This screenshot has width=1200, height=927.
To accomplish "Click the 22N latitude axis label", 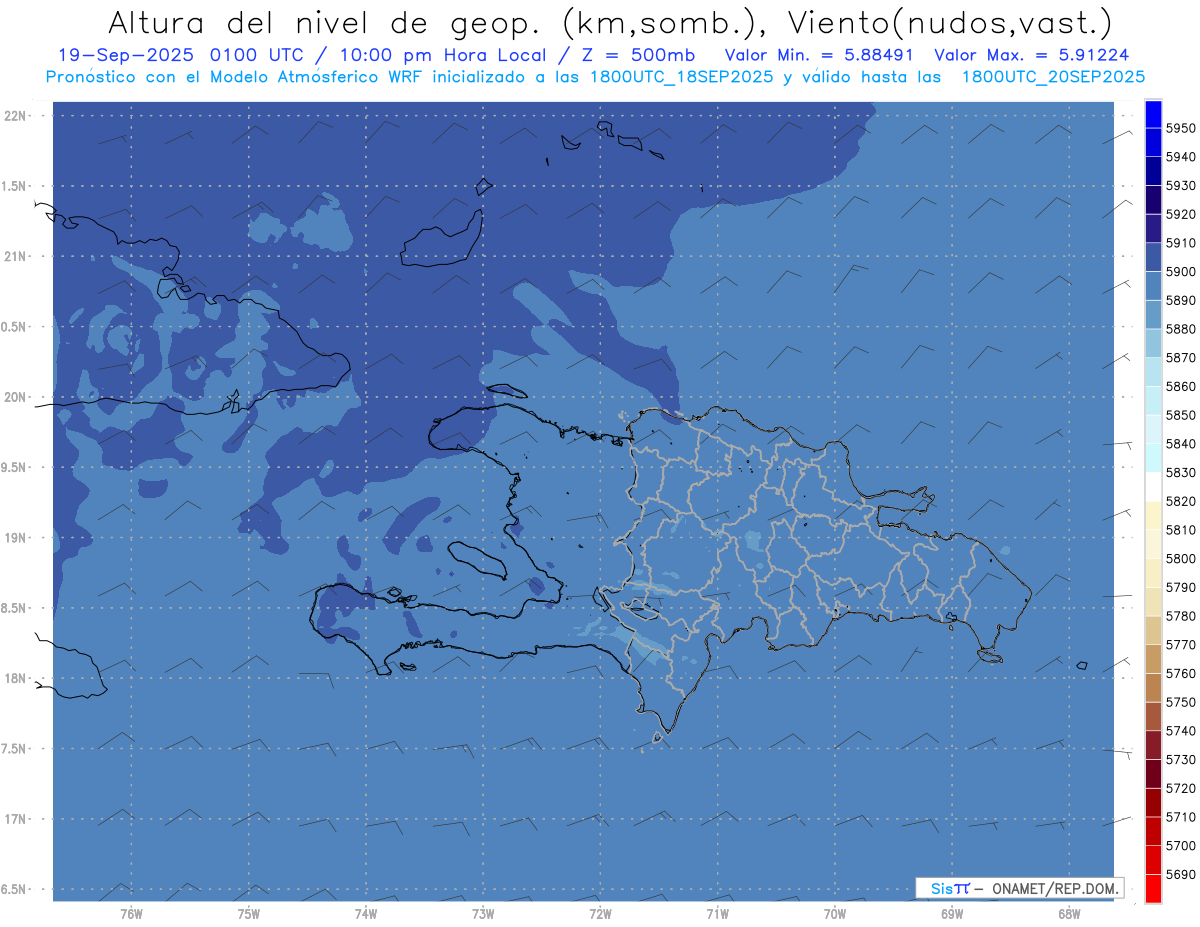I will [17, 115].
